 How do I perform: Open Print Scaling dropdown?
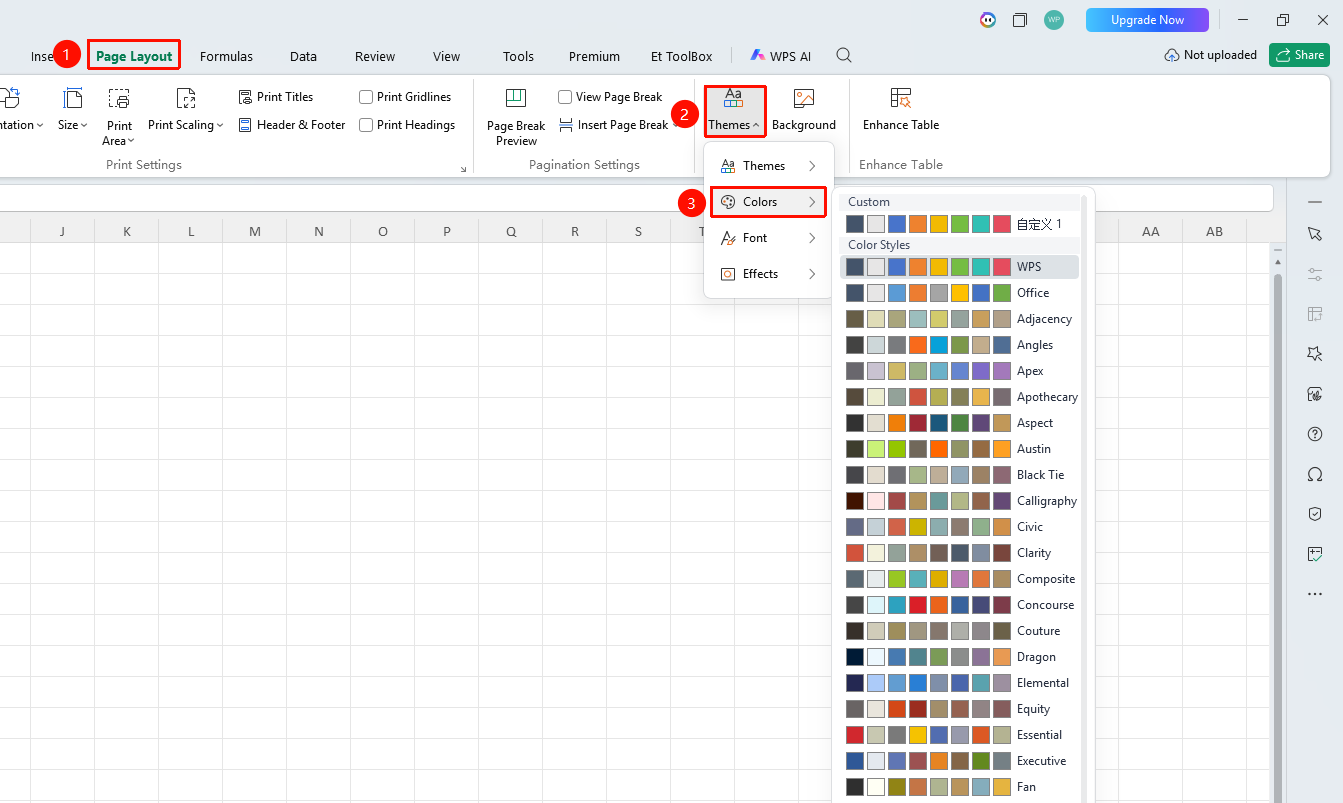[x=186, y=110]
